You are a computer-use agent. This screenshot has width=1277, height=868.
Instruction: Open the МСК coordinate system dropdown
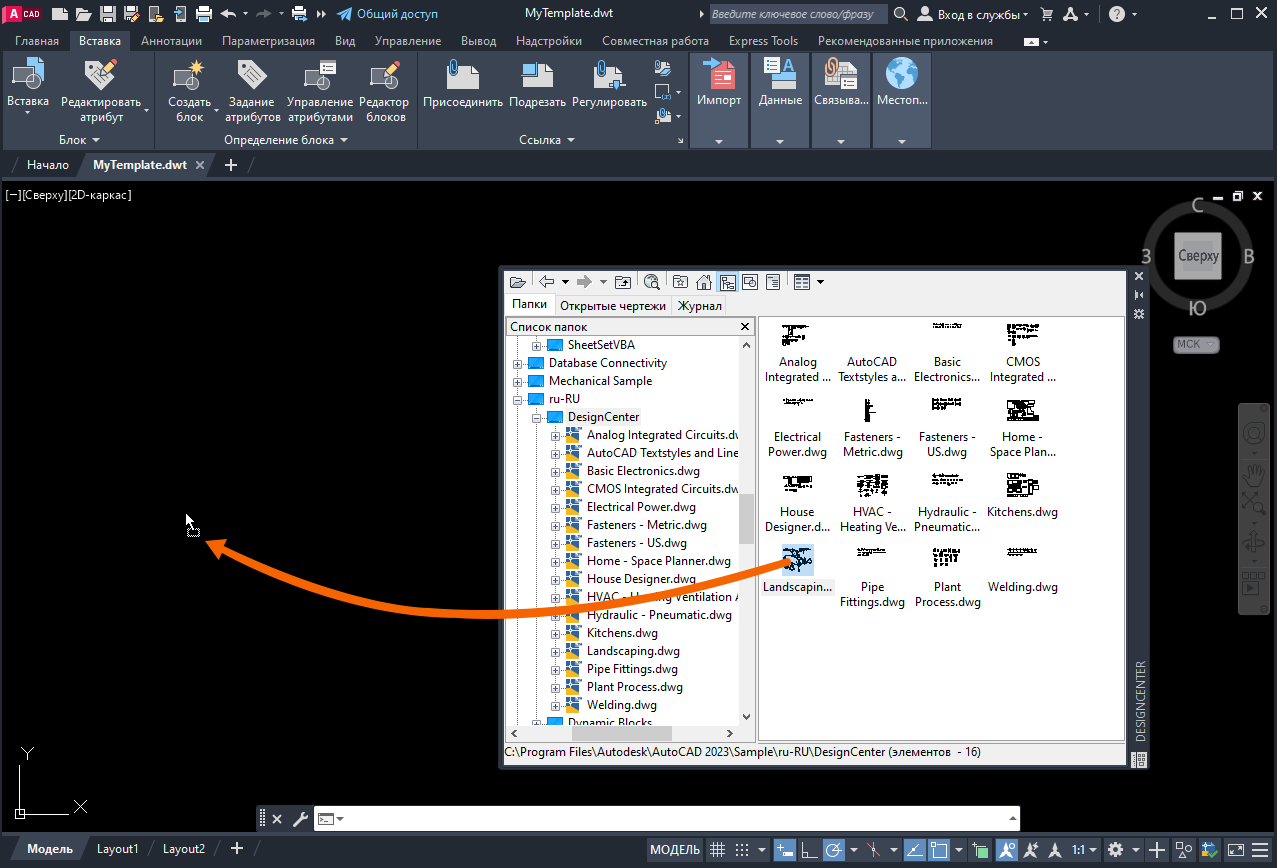[x=1196, y=344]
